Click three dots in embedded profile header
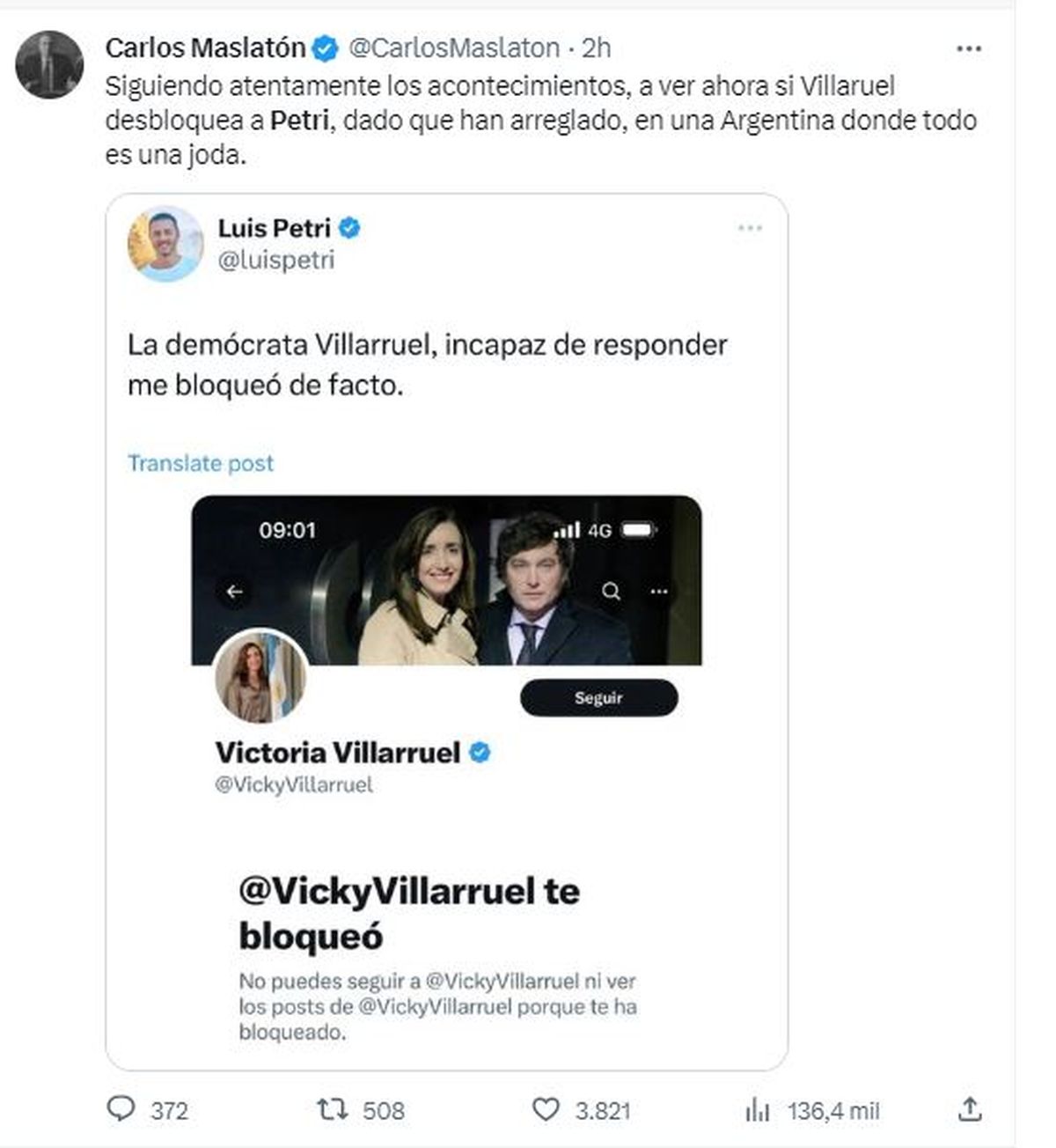1056x1148 pixels. [658, 592]
